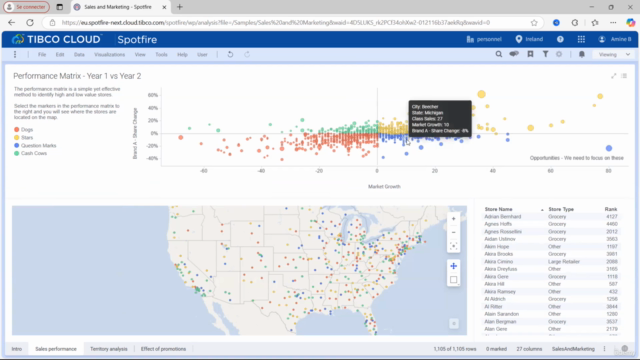Open the Spotfire search magnifier

499,54
